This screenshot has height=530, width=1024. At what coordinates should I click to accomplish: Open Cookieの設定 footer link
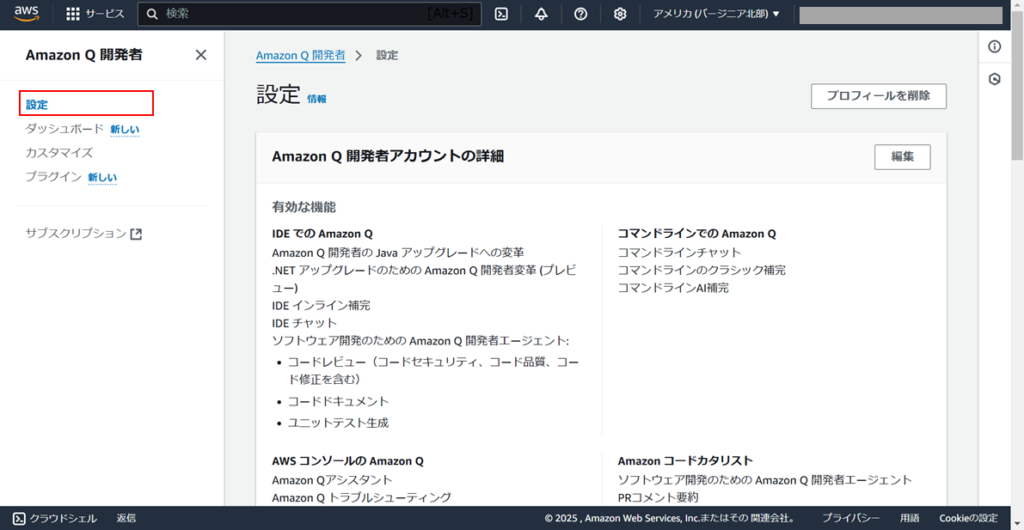[x=968, y=518]
